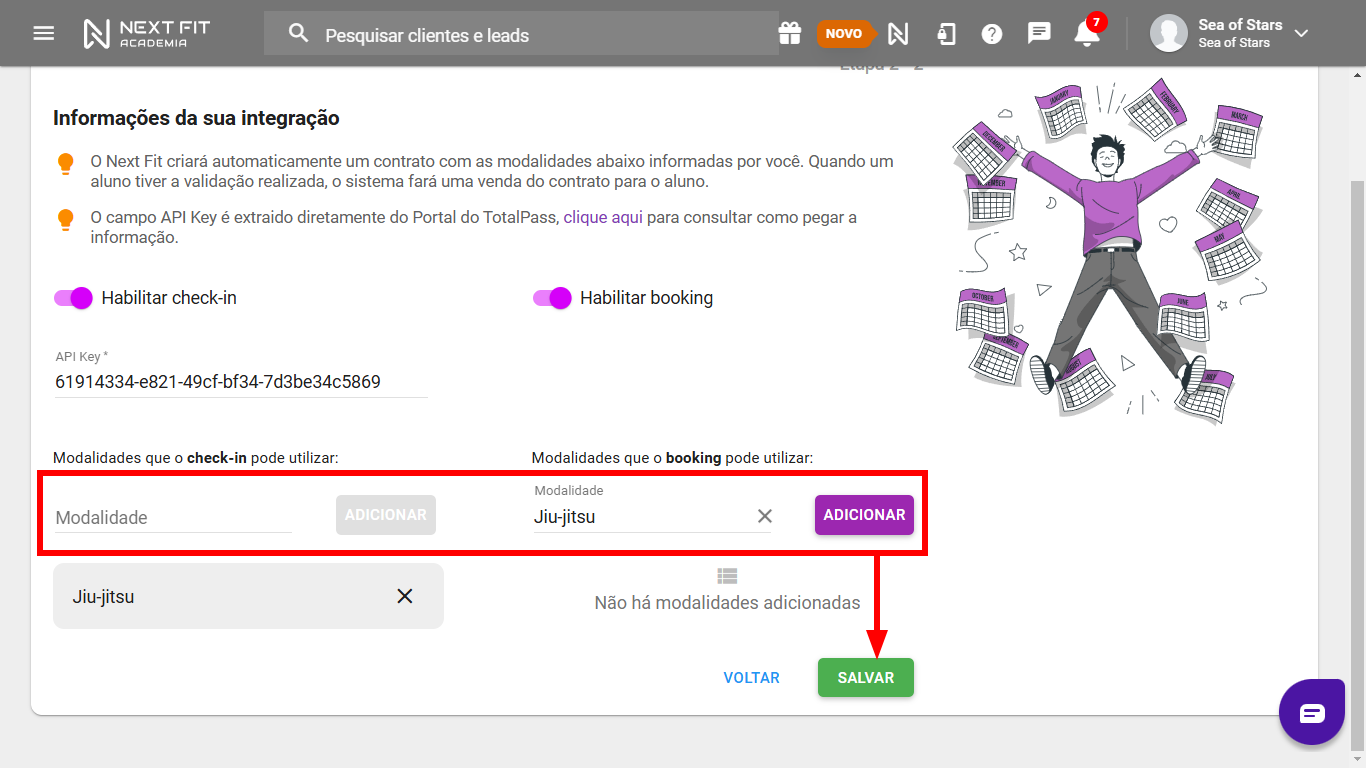The height and width of the screenshot is (768, 1366).
Task: Follow the clique aqui link
Action: pyautogui.click(x=603, y=217)
